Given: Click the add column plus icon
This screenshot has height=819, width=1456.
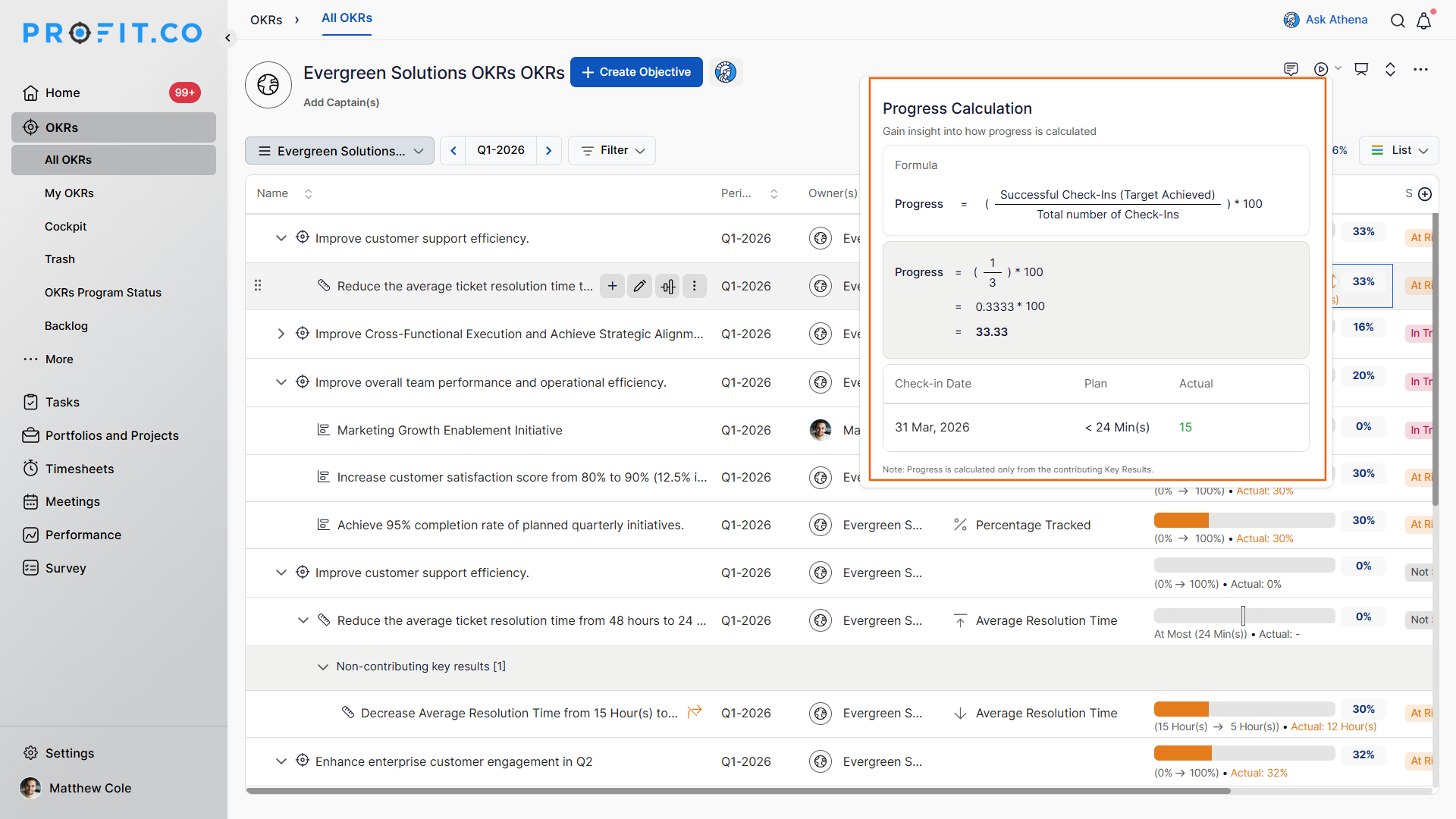Looking at the screenshot, I should (1425, 194).
